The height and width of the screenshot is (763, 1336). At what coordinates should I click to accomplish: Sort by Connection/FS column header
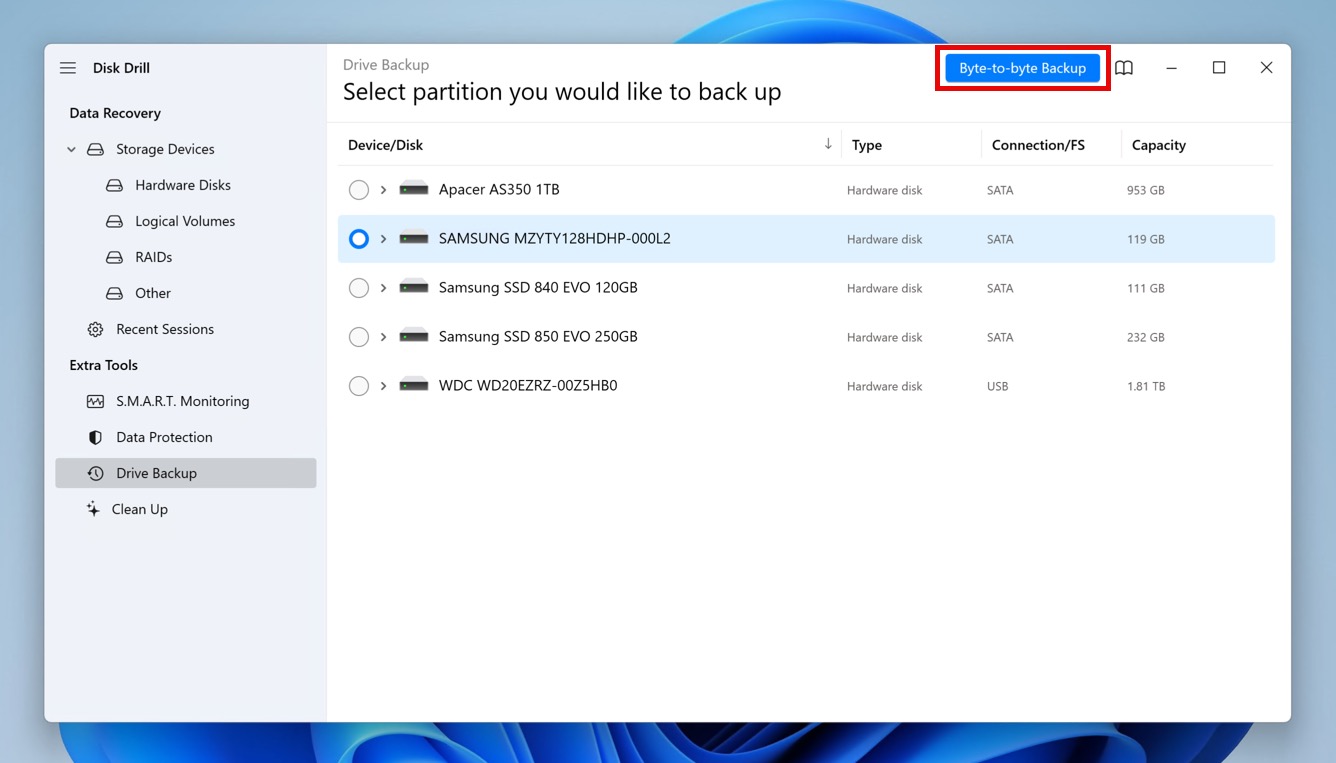click(x=1038, y=145)
